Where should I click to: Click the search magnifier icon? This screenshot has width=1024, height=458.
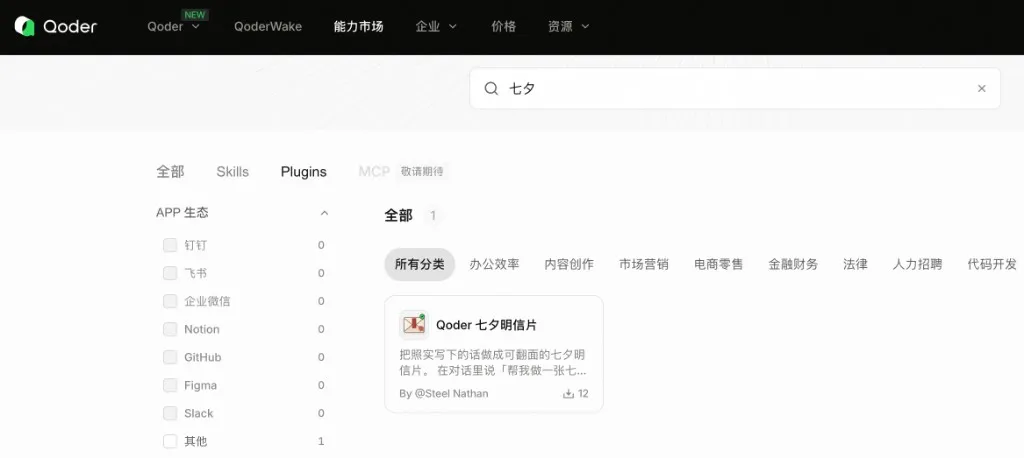(x=491, y=89)
